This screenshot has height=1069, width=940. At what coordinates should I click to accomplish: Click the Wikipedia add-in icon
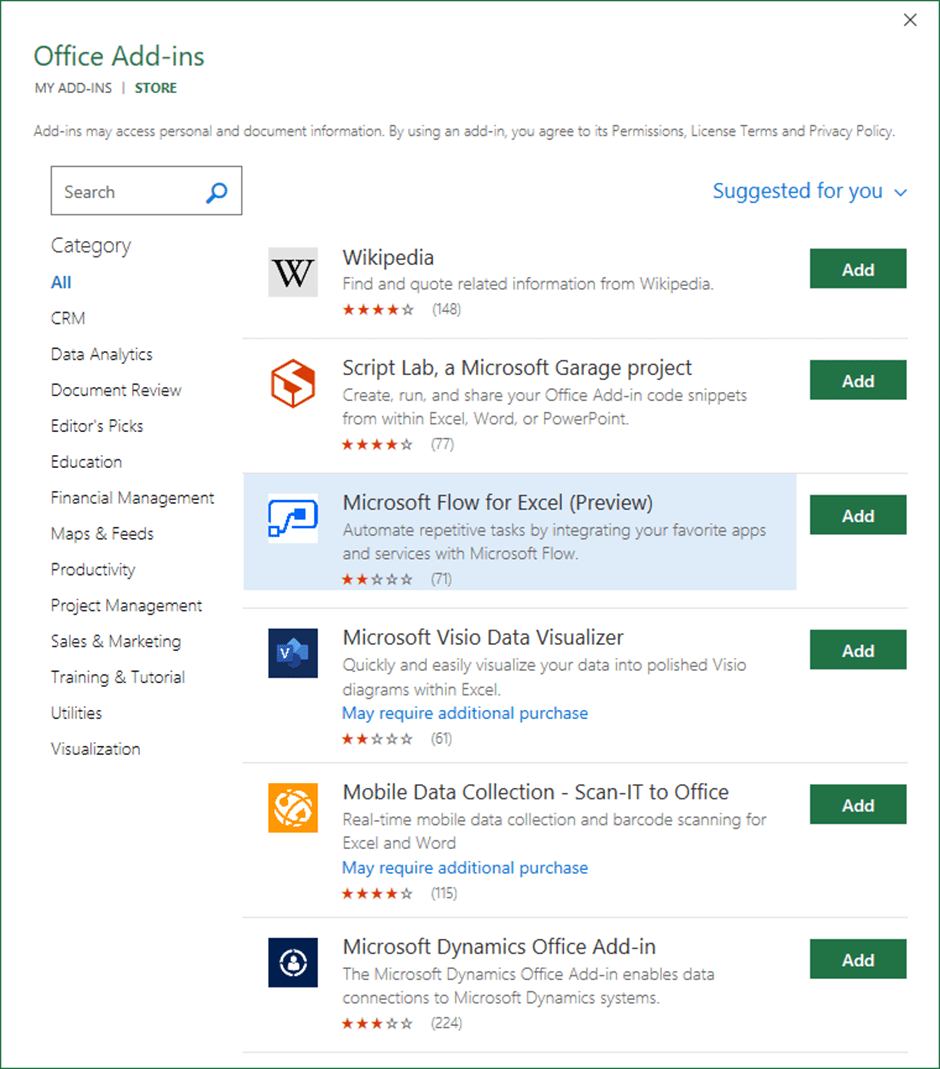[292, 268]
